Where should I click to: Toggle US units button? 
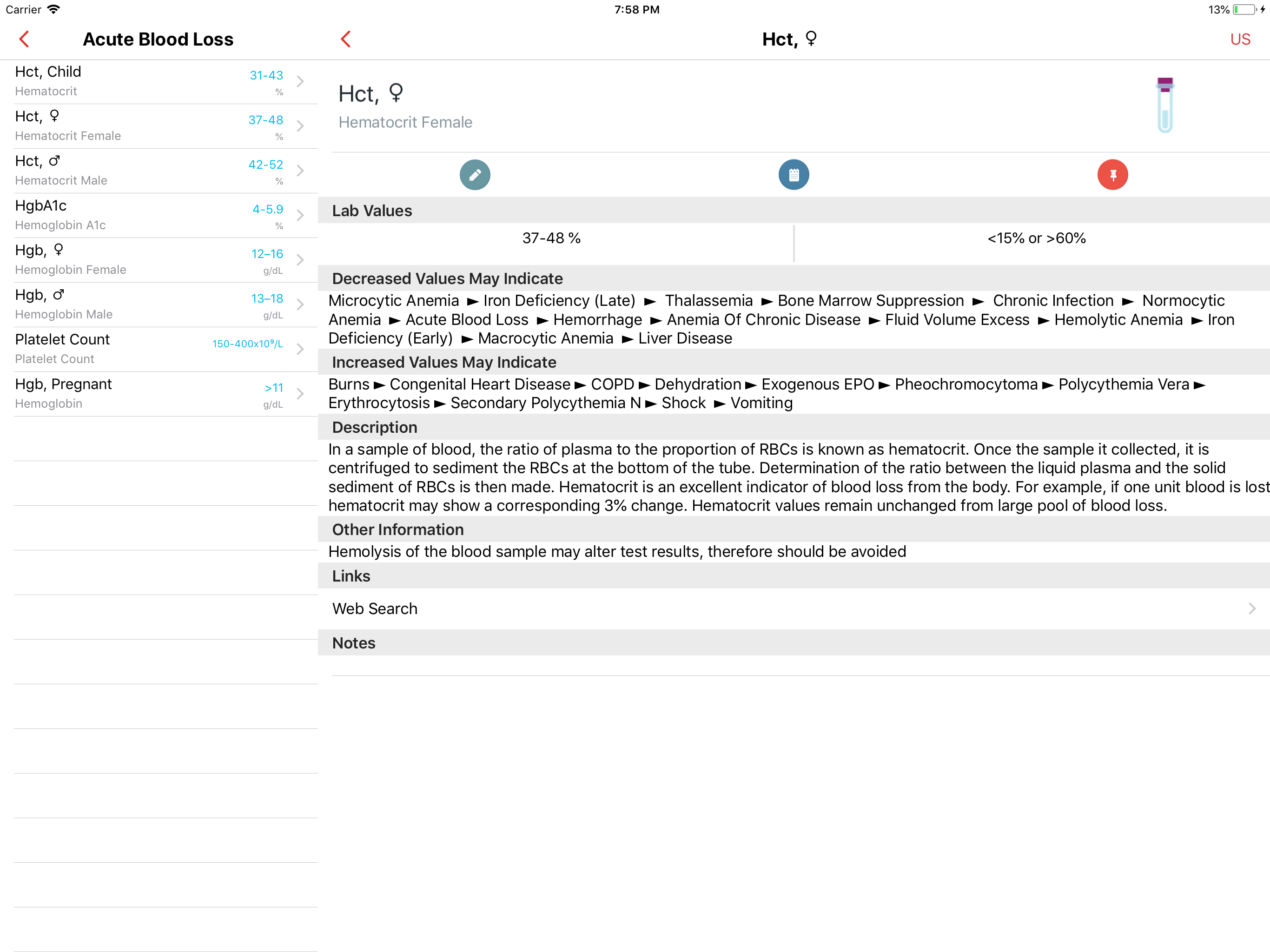click(1240, 39)
